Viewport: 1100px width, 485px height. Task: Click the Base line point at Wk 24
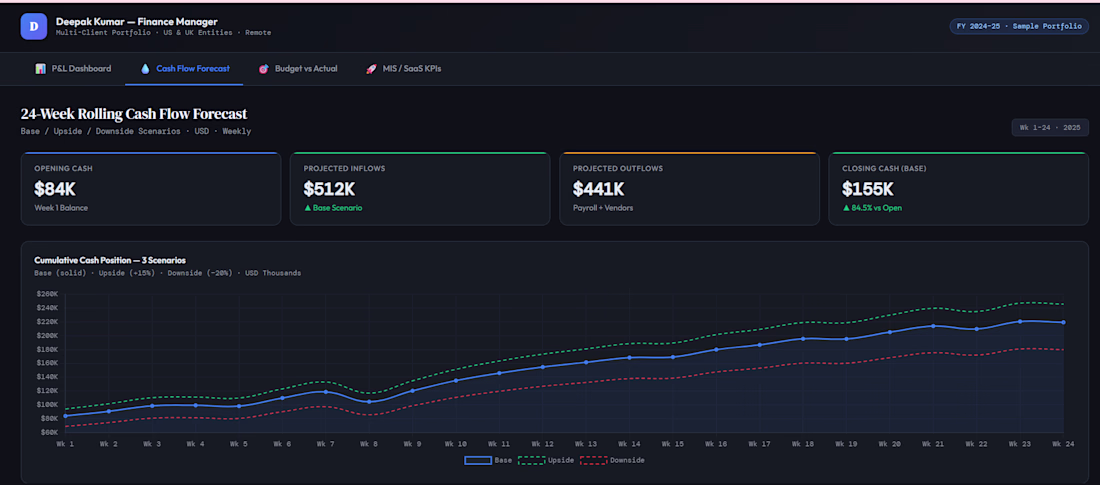point(1064,322)
